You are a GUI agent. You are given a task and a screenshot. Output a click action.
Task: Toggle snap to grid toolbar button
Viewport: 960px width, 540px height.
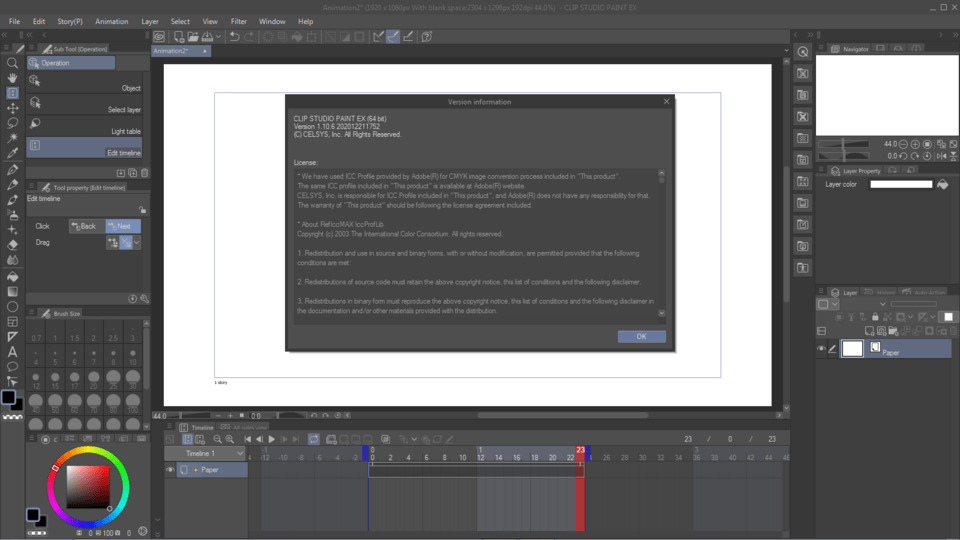coord(408,37)
